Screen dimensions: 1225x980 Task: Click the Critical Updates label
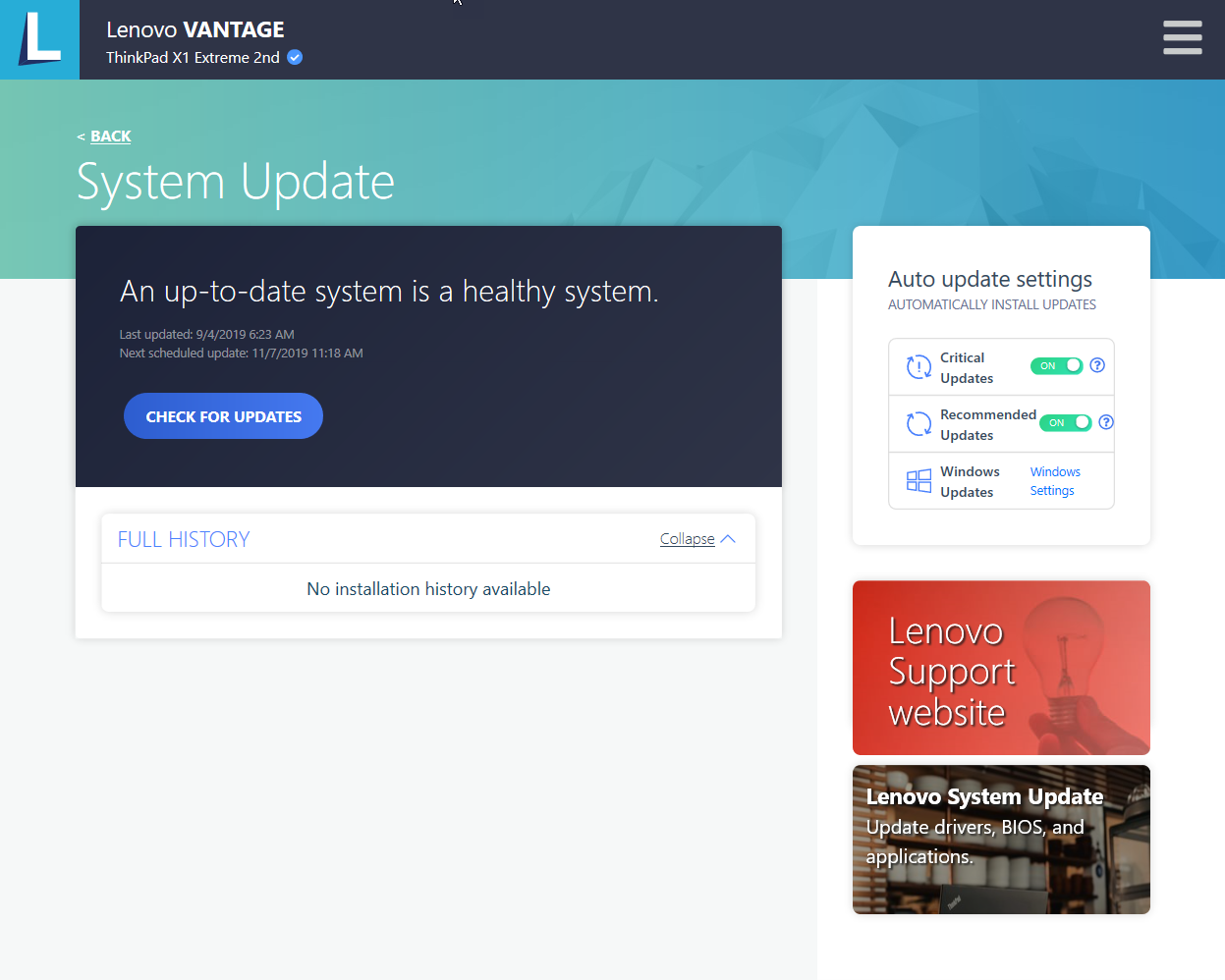tap(967, 368)
